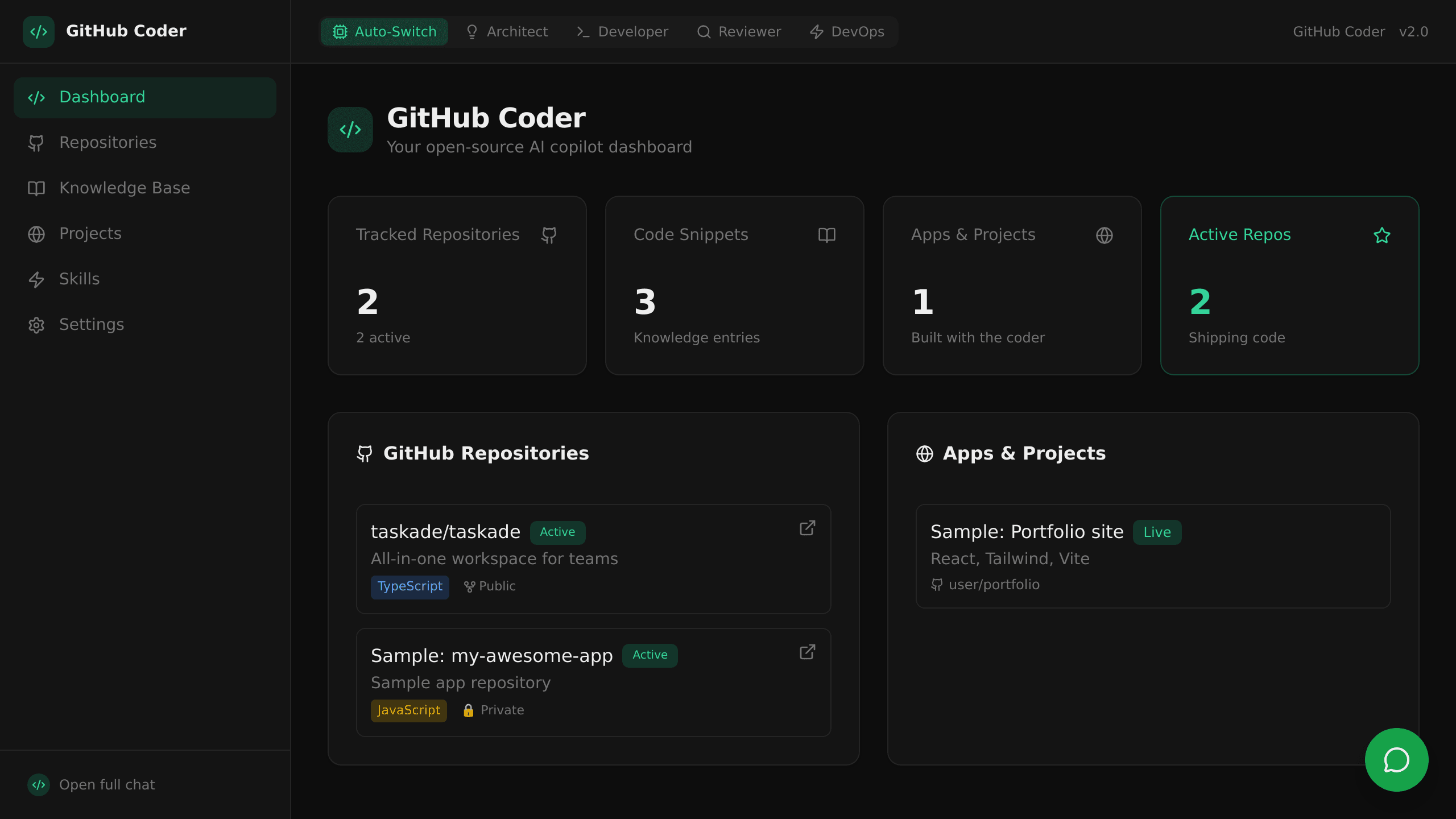Click the Projects globe icon in sidebar
The width and height of the screenshot is (1456, 819).
tap(36, 234)
